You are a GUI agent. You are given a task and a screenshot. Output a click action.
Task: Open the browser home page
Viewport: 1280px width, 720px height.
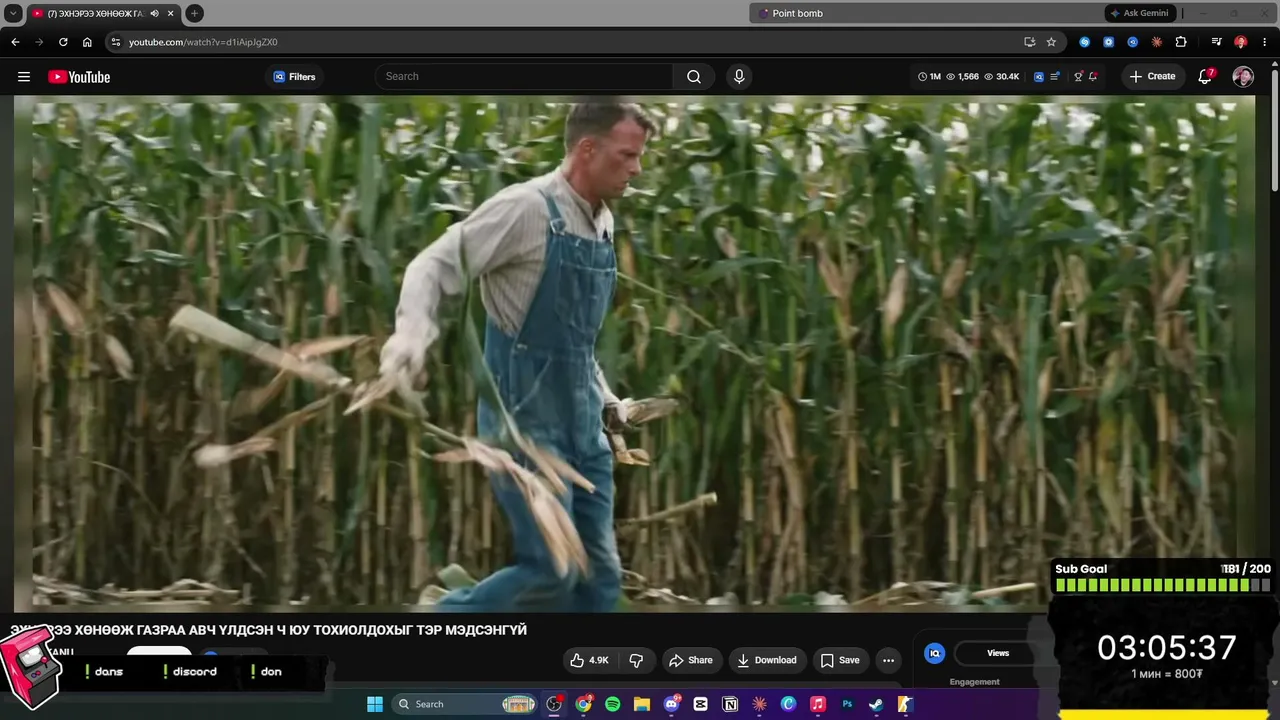[x=87, y=42]
